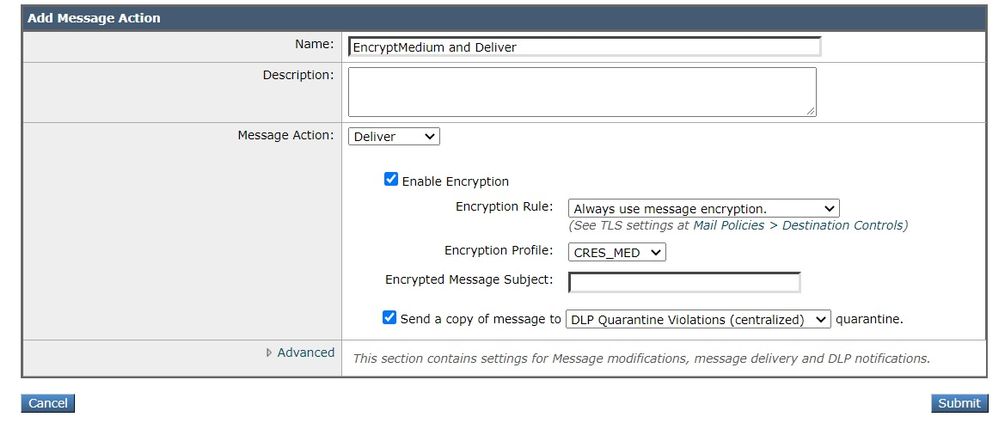This screenshot has height=422, width=998.
Task: Click inside the Description text area
Action: [581, 92]
